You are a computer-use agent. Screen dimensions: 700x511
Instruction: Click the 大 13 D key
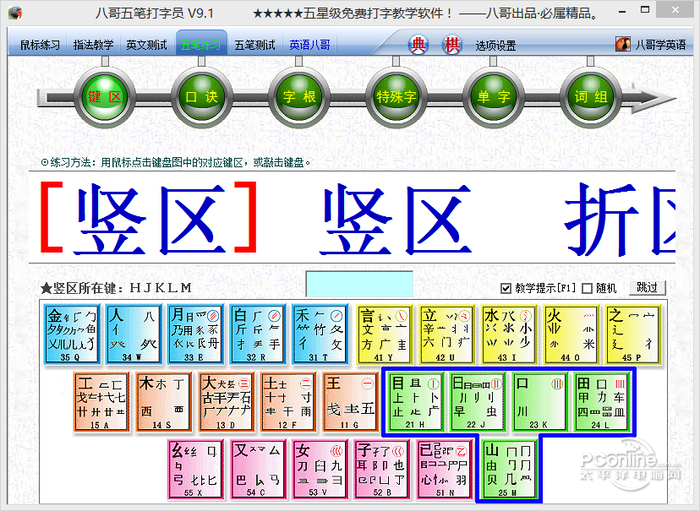click(226, 402)
